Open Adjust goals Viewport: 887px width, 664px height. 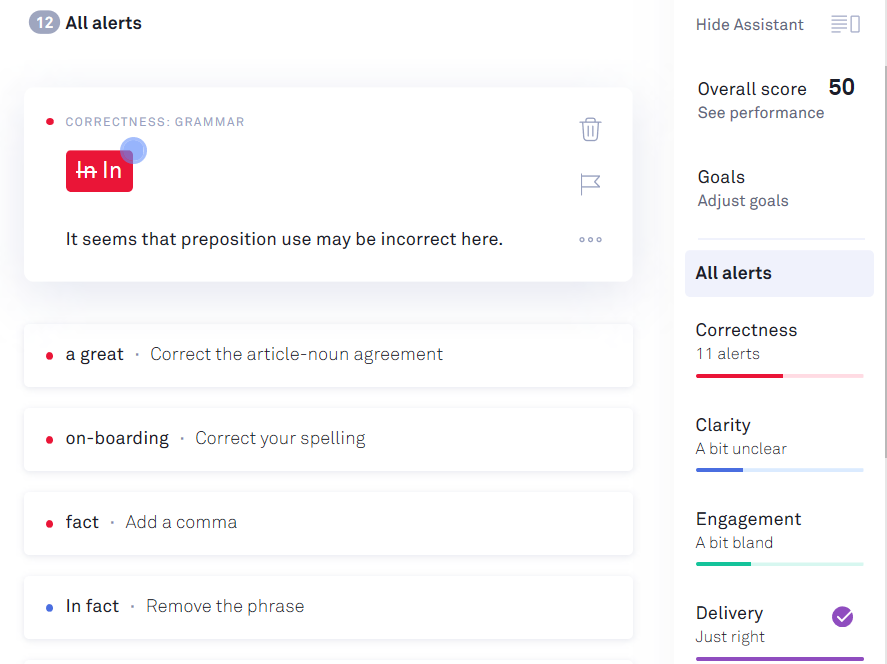(x=743, y=200)
